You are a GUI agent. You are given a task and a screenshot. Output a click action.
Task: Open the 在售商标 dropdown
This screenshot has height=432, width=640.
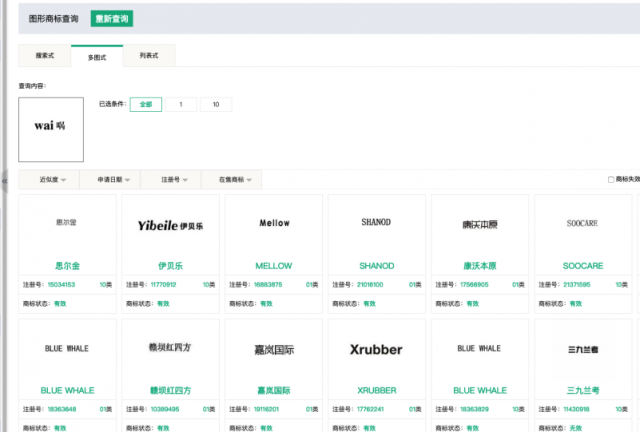coord(231,180)
